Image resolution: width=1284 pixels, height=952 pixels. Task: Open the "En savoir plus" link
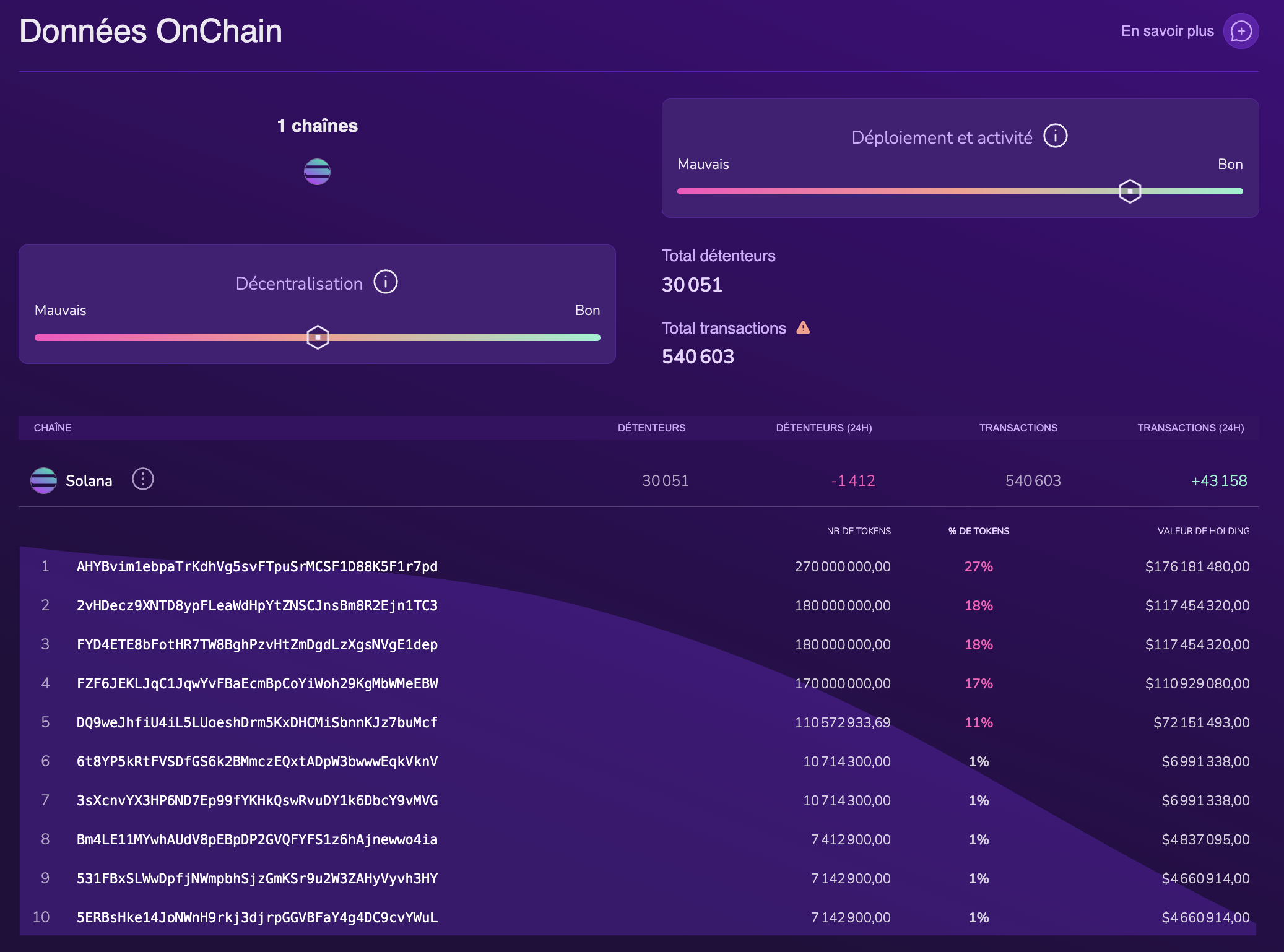[1166, 30]
